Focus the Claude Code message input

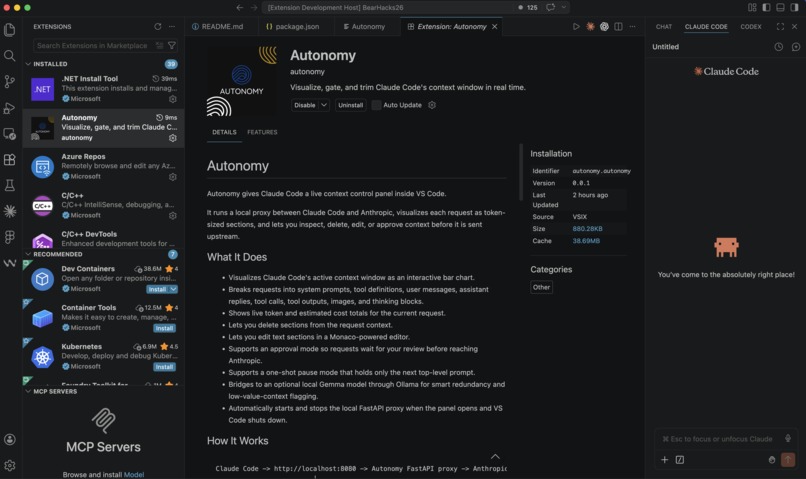pyautogui.click(x=720, y=439)
